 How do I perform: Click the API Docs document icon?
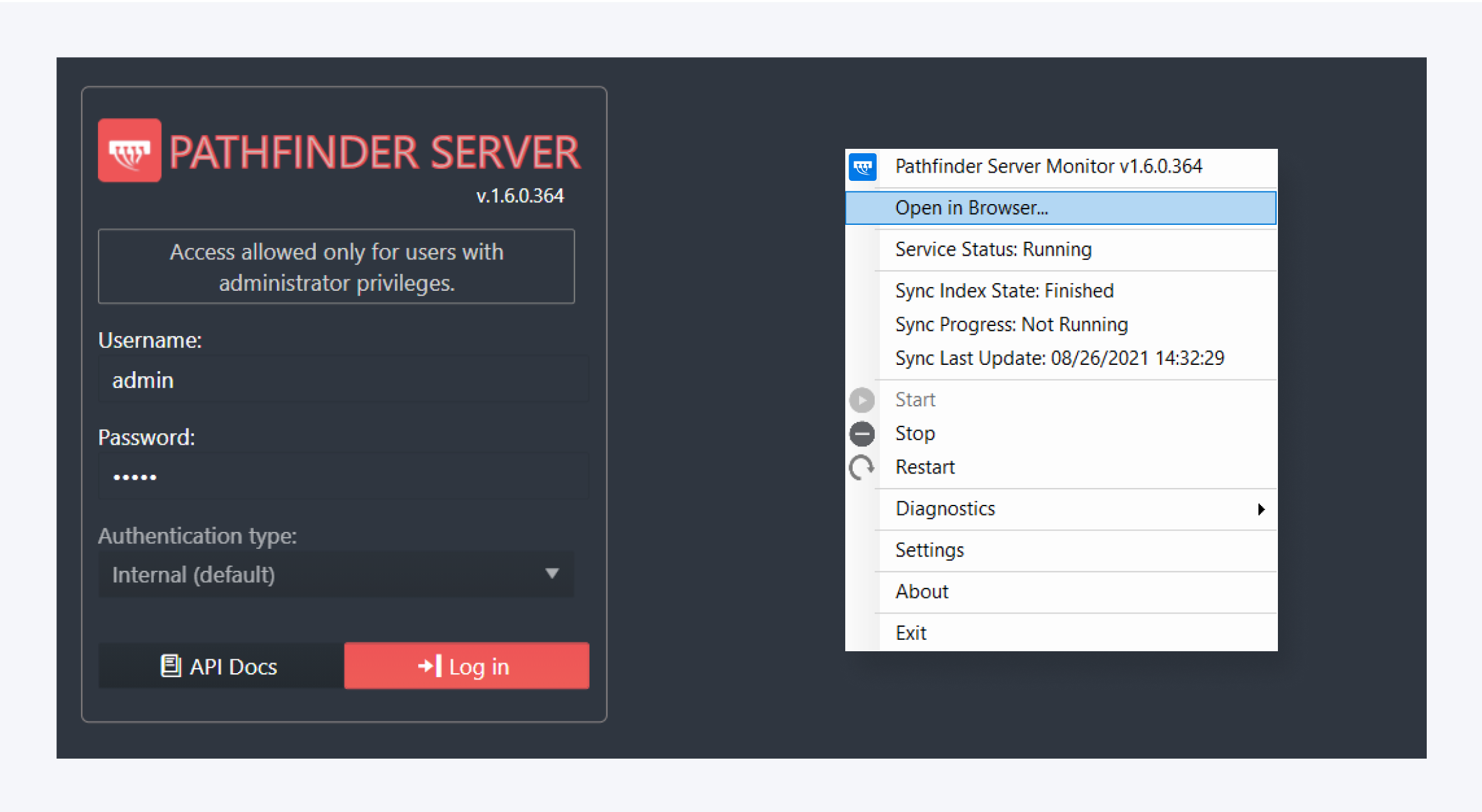pos(170,666)
